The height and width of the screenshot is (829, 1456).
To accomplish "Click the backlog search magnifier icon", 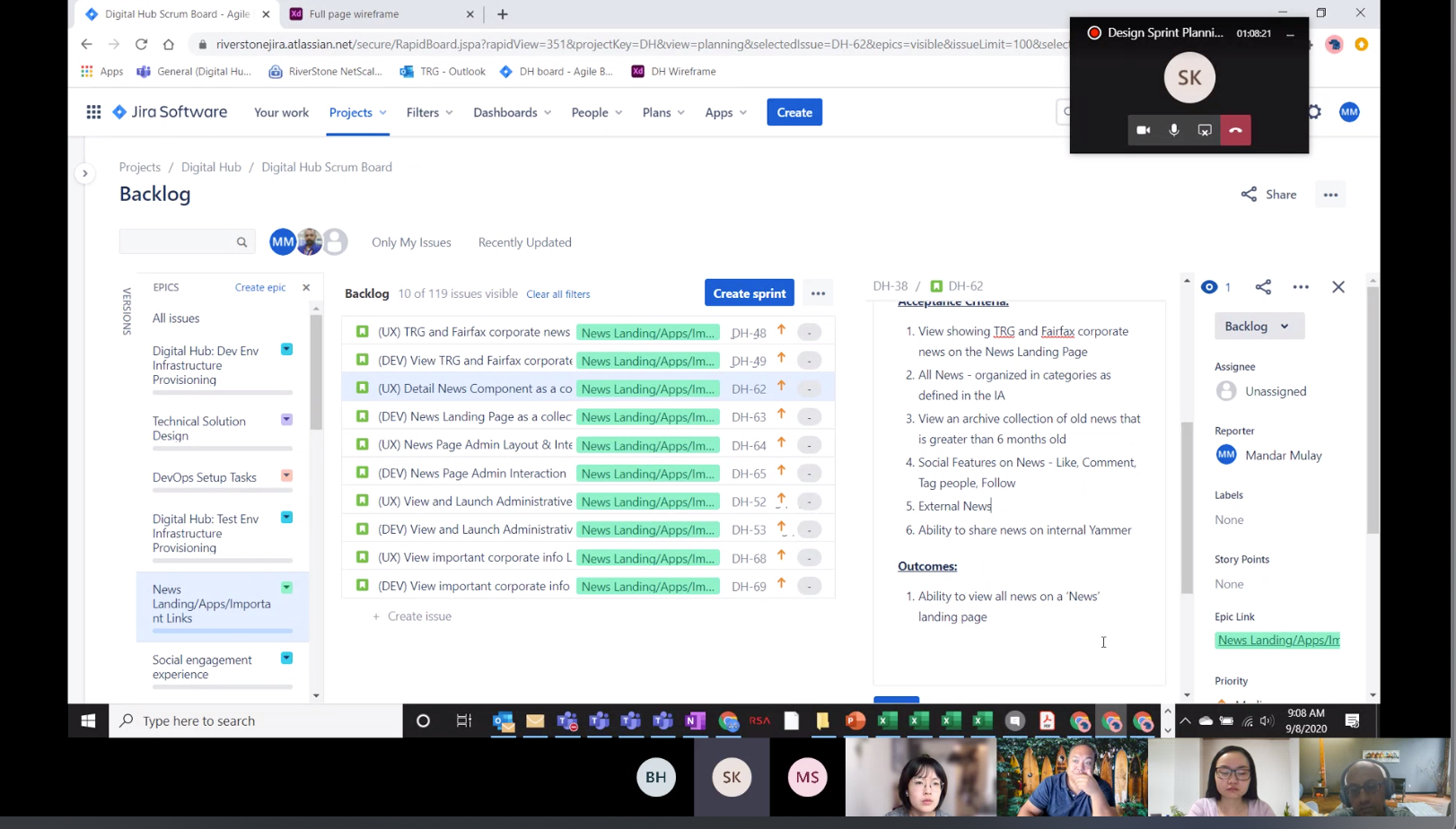I will point(241,242).
